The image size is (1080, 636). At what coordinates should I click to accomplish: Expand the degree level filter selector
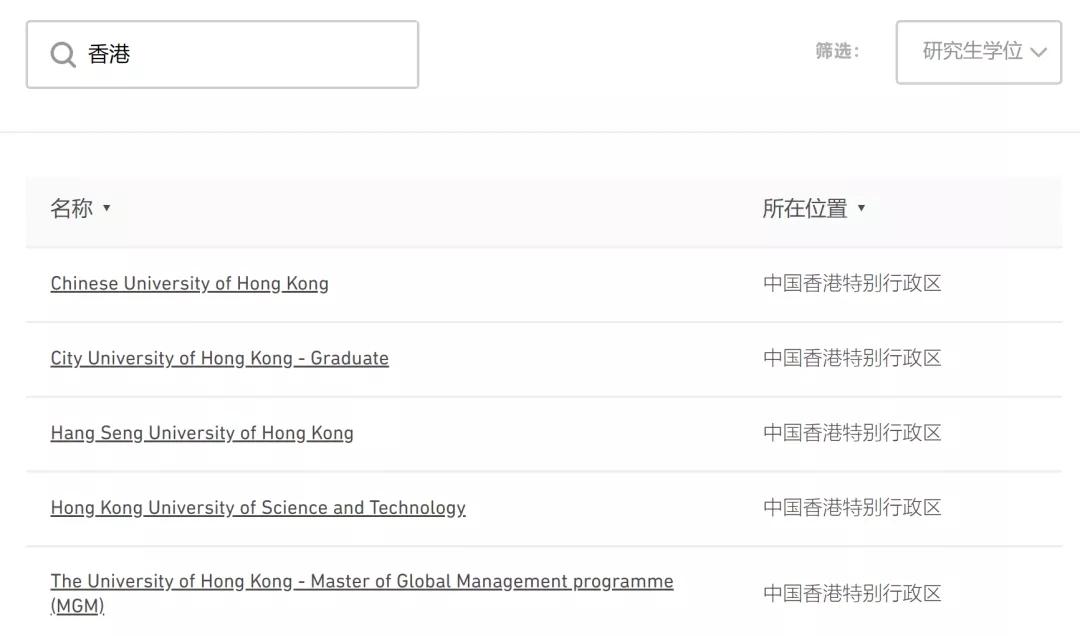[978, 53]
